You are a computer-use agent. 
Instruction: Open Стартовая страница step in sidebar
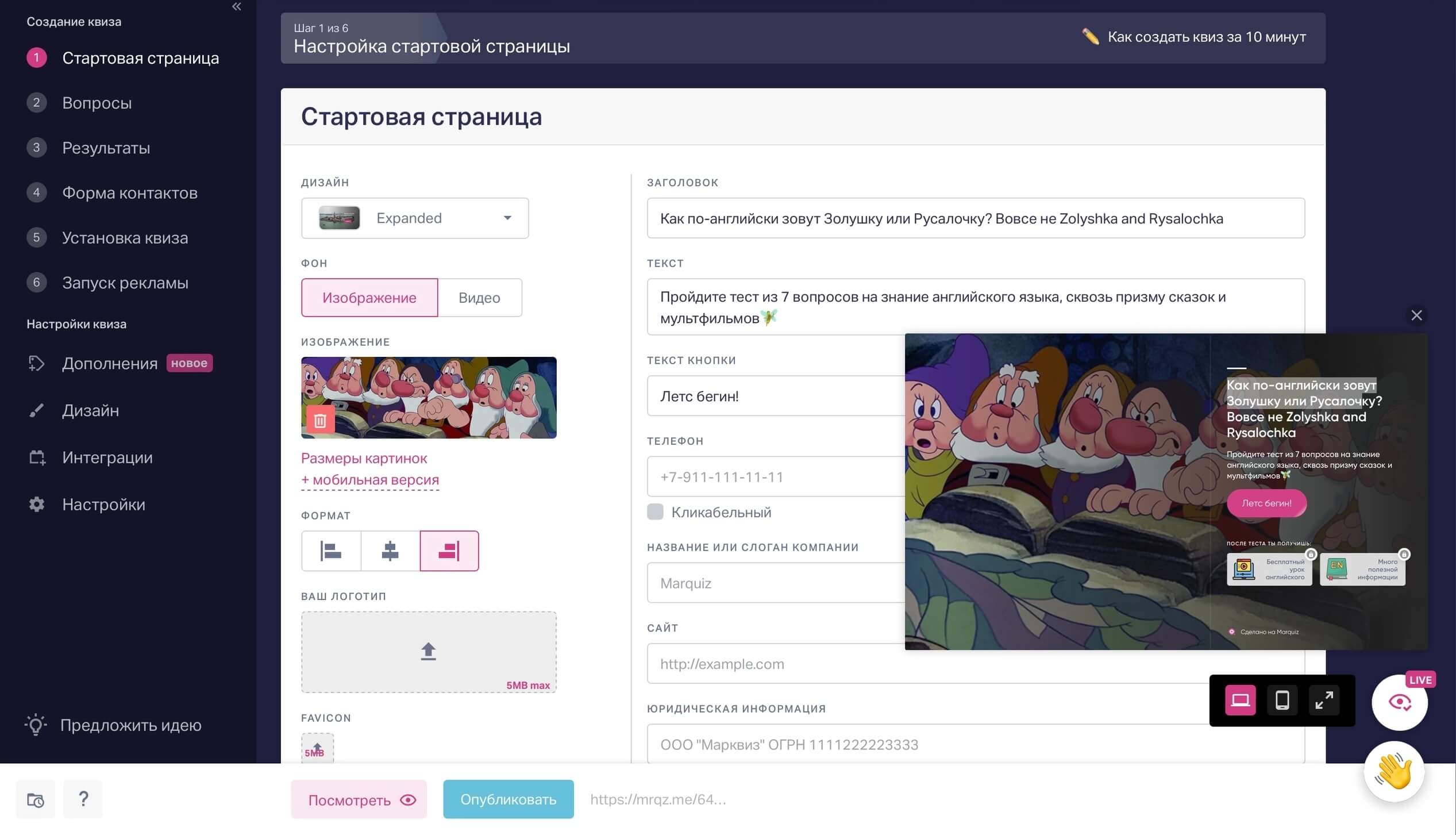[x=141, y=57]
